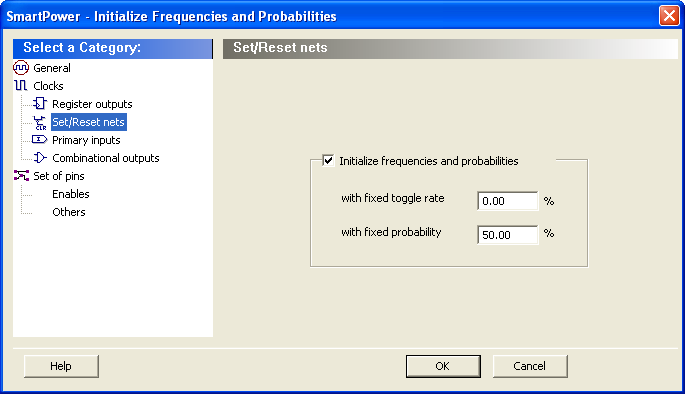The image size is (685, 394).
Task: Select the Enables category
Action: click(71, 194)
